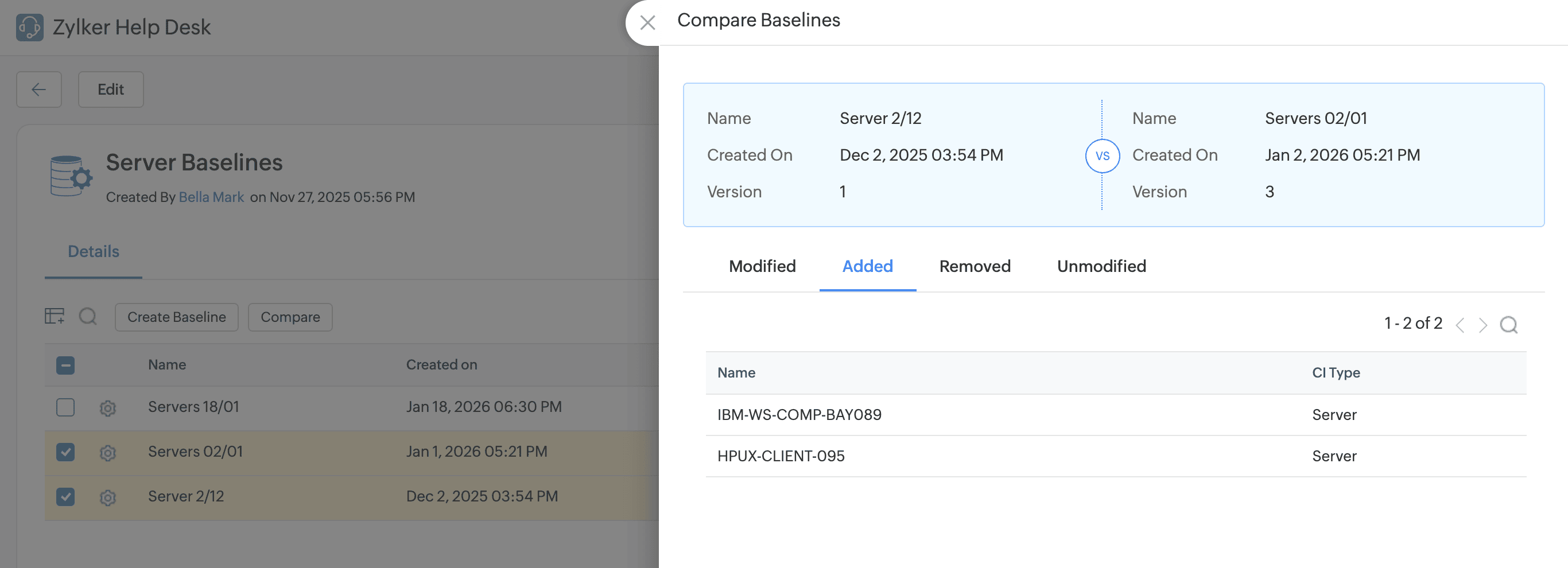Uncheck the Servers 02/01 checkbox

(x=65, y=452)
